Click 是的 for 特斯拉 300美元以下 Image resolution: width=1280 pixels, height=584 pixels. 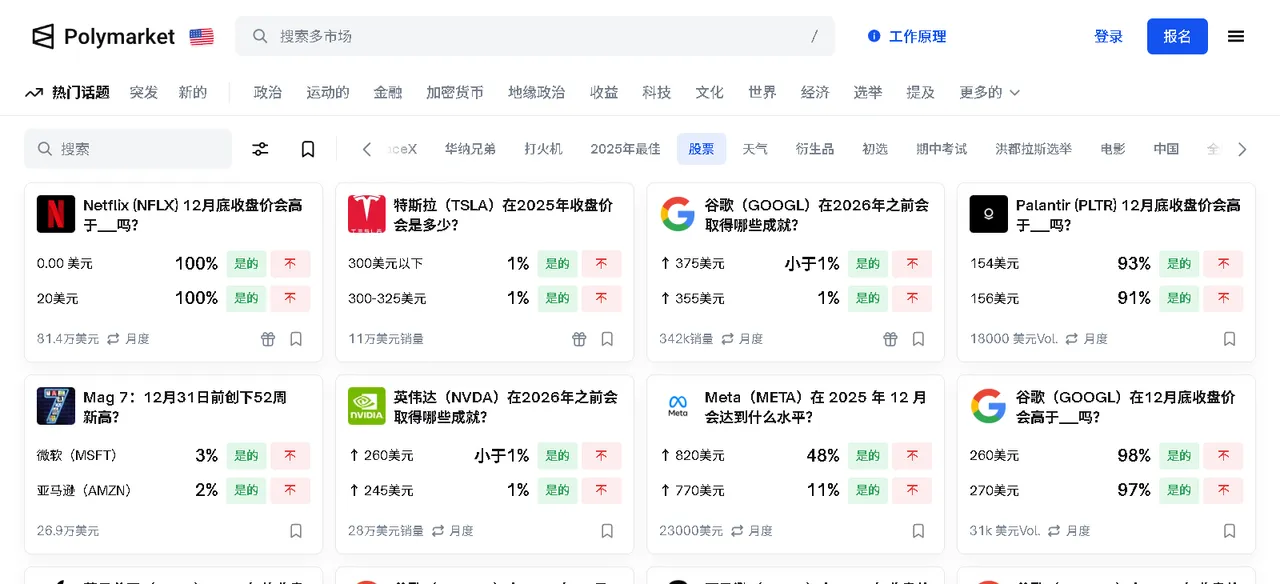click(x=557, y=264)
